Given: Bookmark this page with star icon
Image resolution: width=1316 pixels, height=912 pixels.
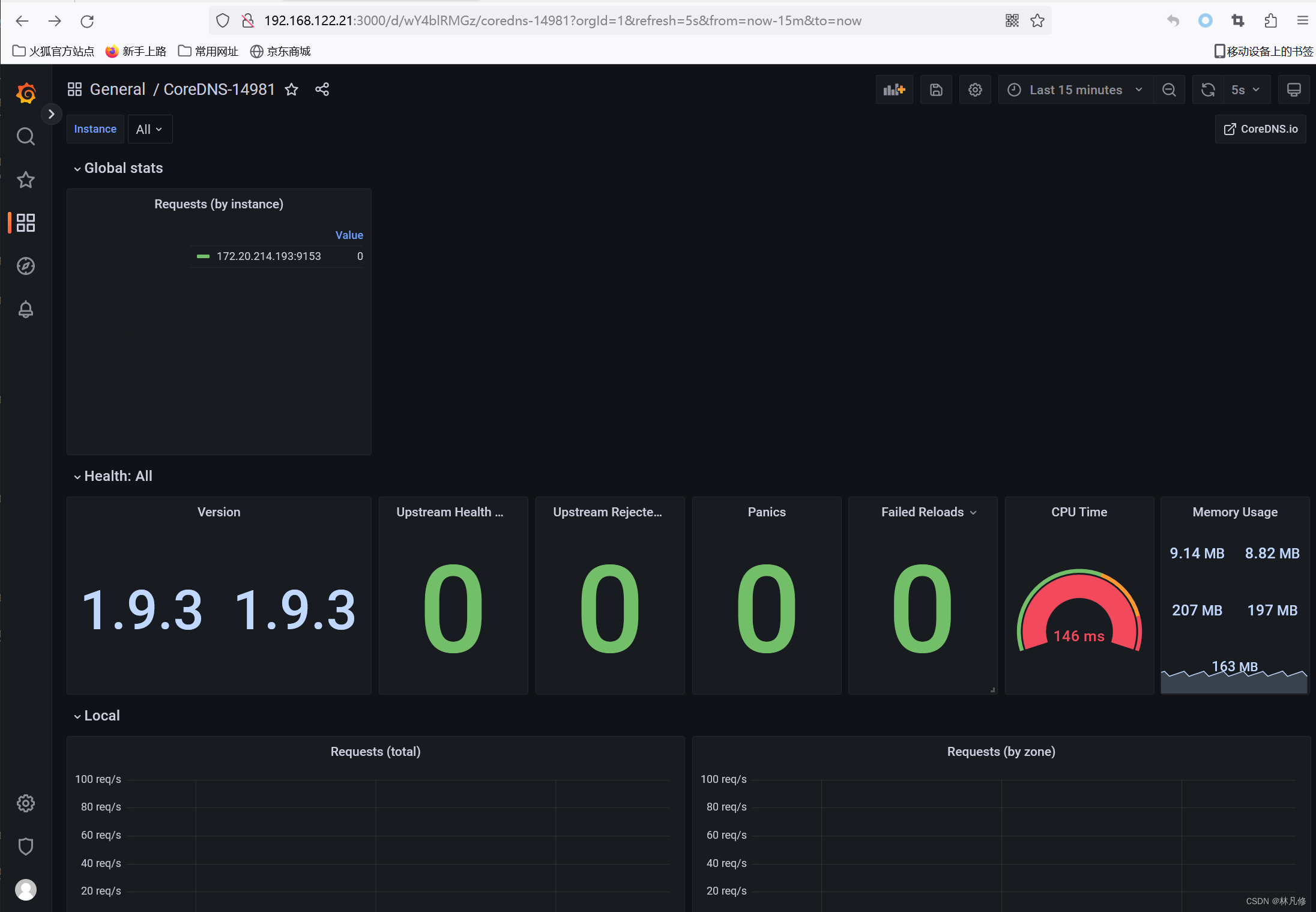Looking at the screenshot, I should point(1037,21).
